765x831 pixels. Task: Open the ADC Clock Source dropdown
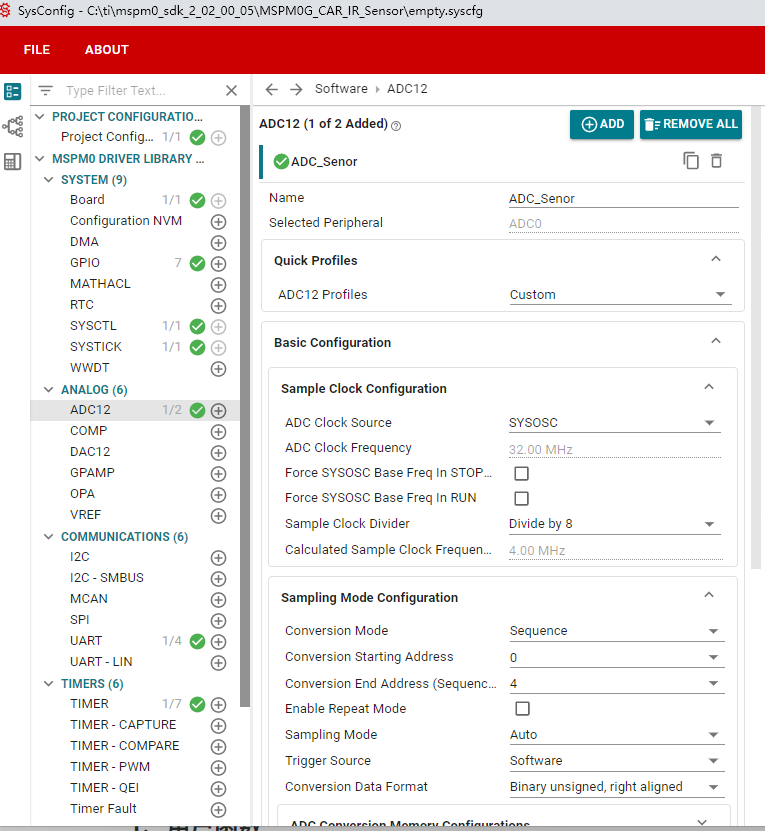614,423
